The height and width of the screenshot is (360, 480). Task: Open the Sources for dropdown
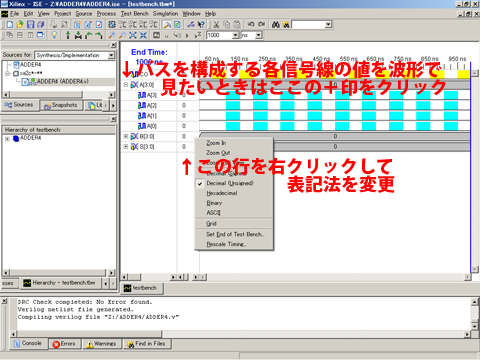111,55
